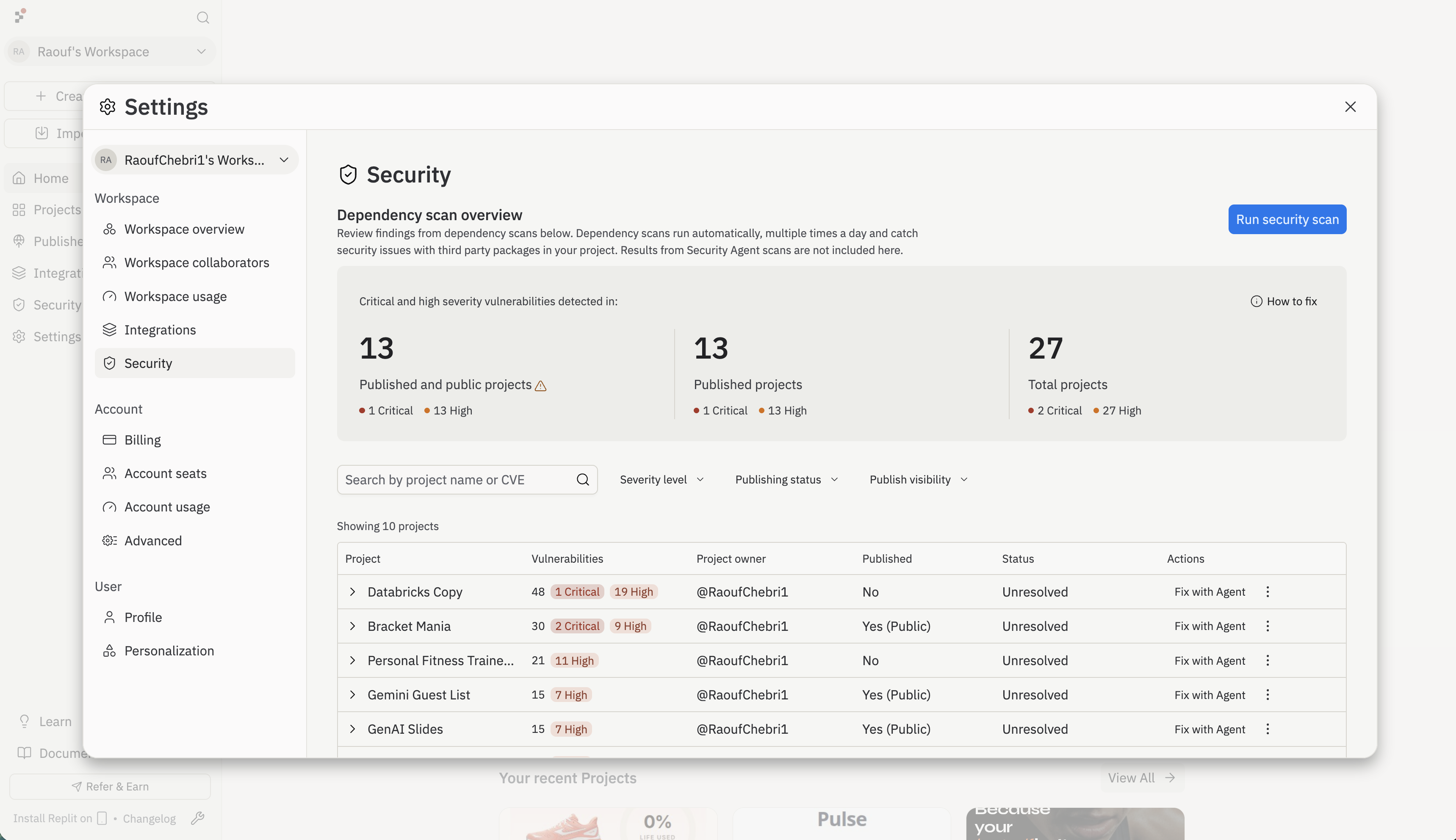
Task: Open Raouf's Workspace switcher in background sidebar
Action: click(x=110, y=51)
